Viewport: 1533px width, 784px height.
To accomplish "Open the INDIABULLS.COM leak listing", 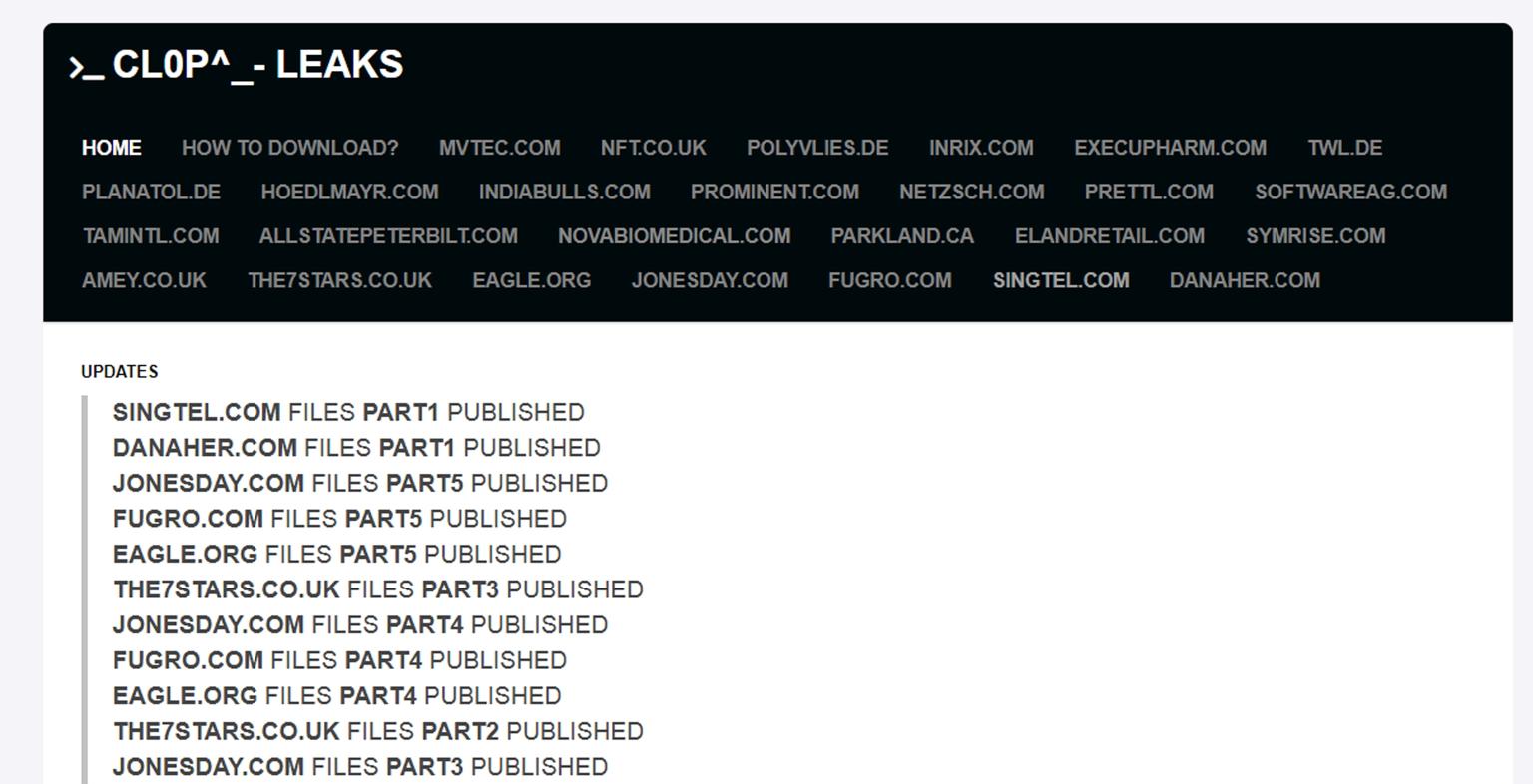I will point(564,192).
